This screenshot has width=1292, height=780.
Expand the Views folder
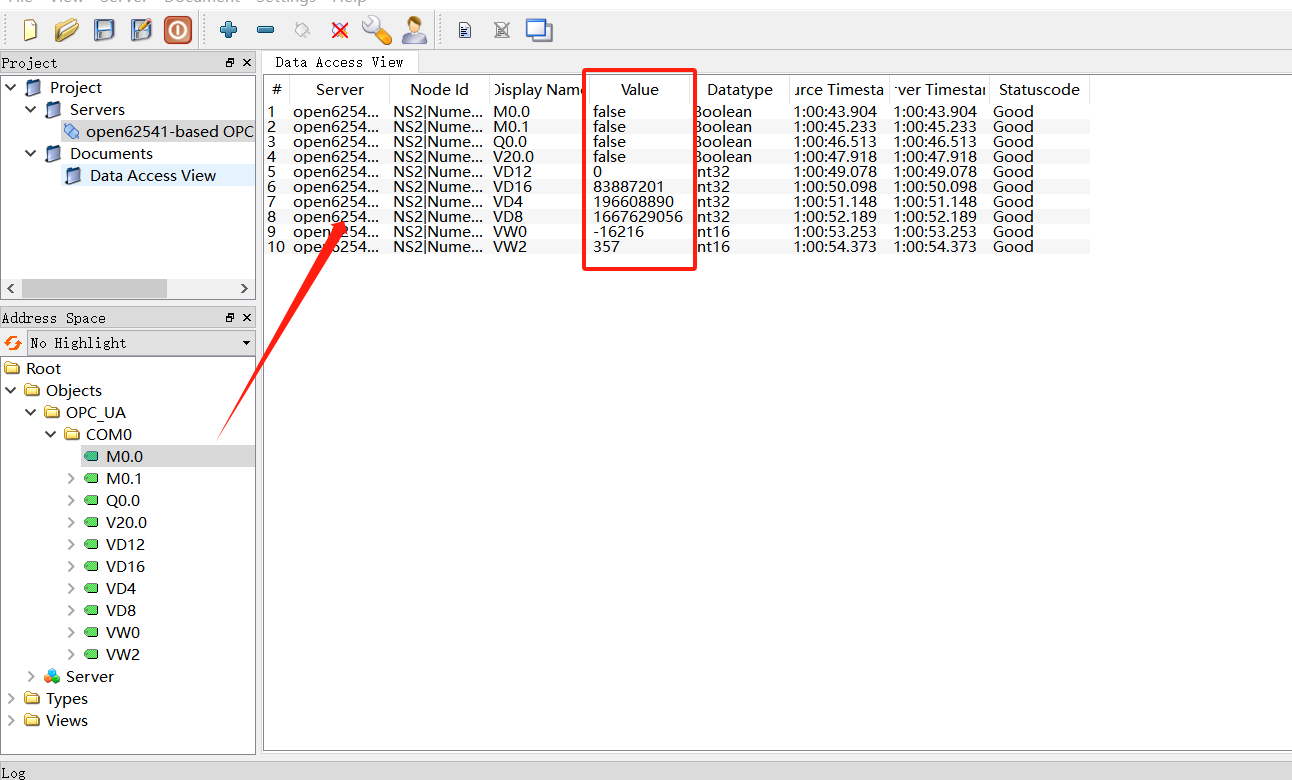point(10,721)
